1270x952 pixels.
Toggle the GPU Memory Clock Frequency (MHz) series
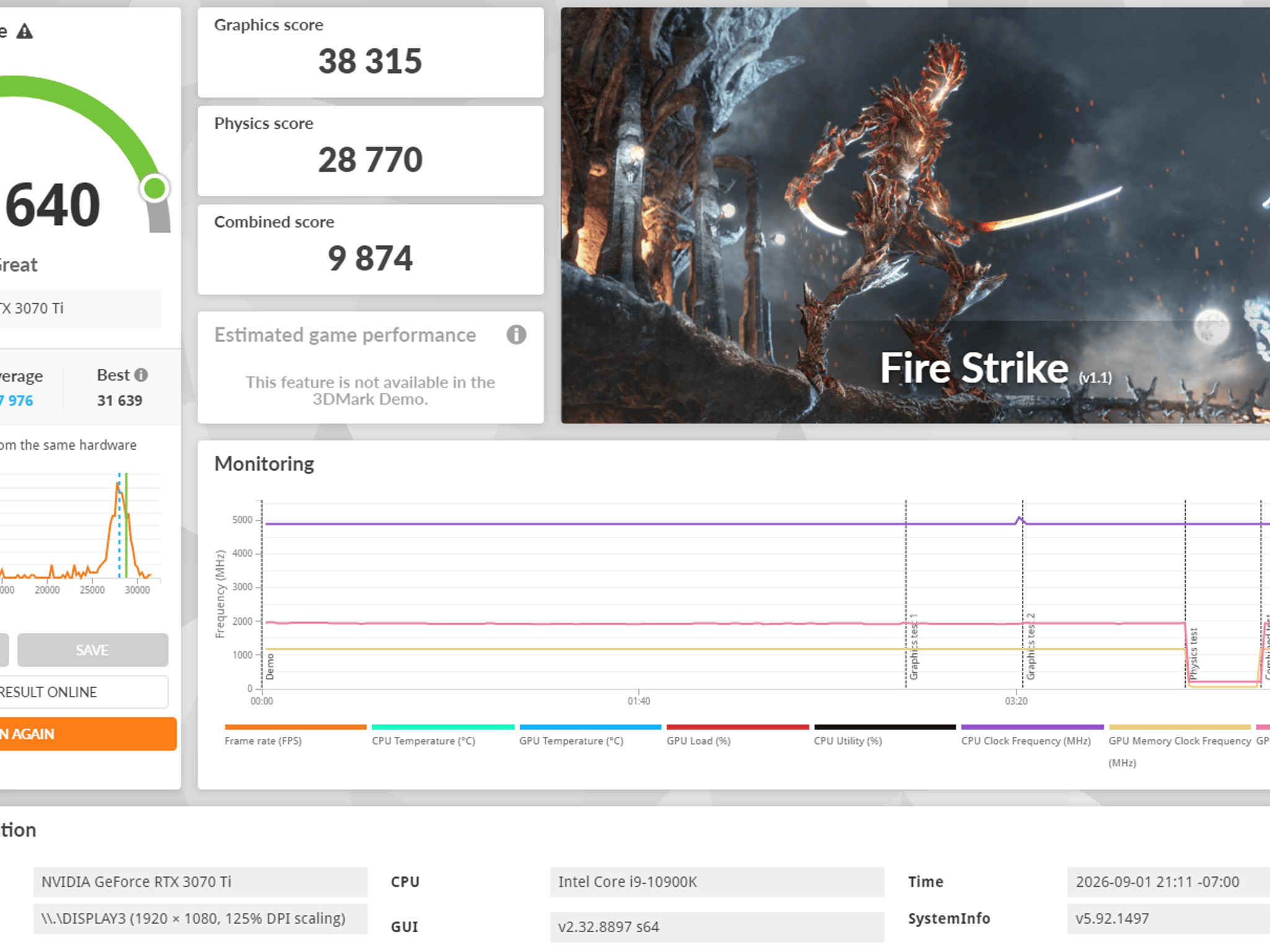click(1179, 746)
